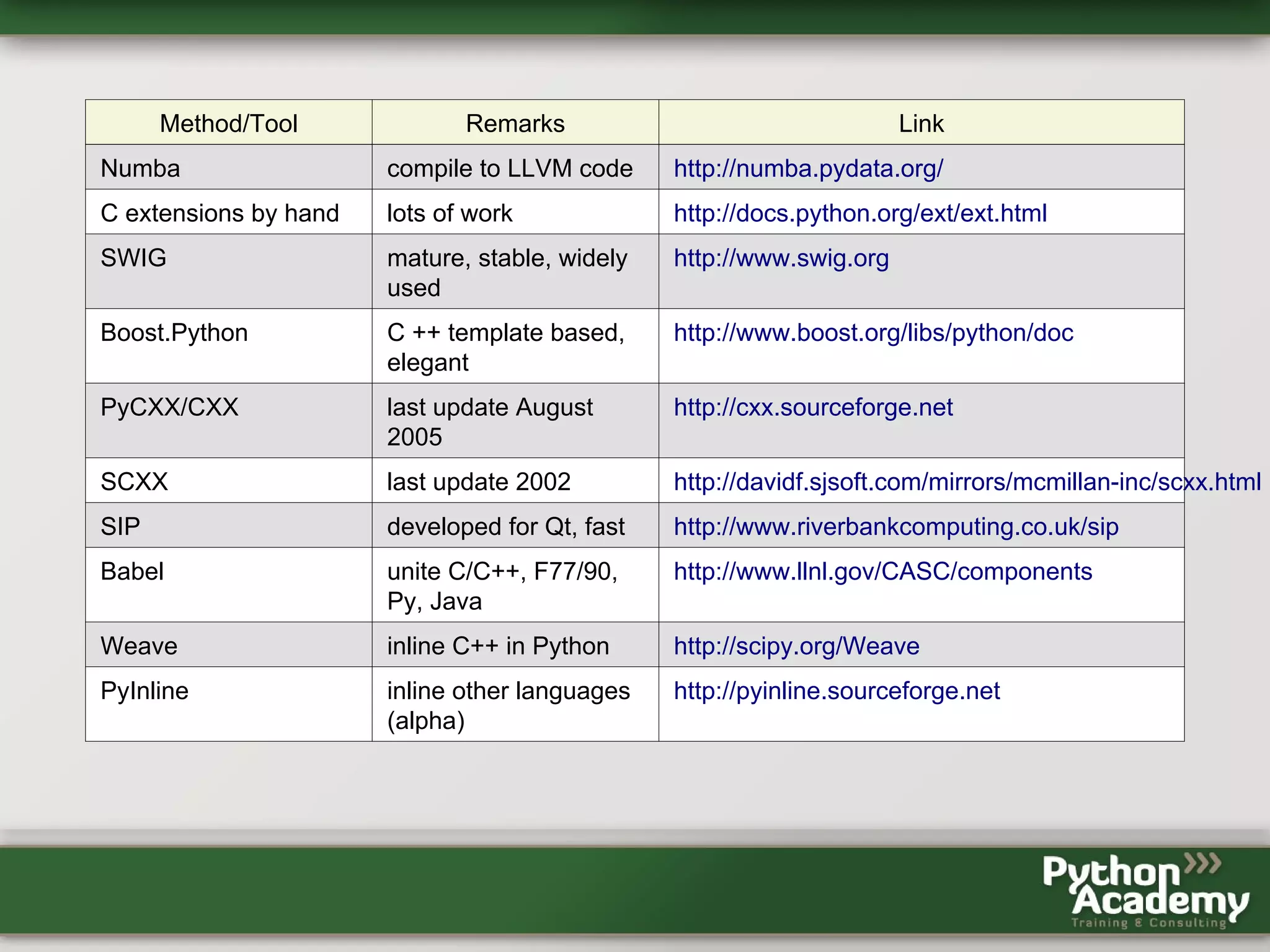The image size is (1270, 952).
Task: Select the Remarks column header
Action: pyautogui.click(x=515, y=123)
